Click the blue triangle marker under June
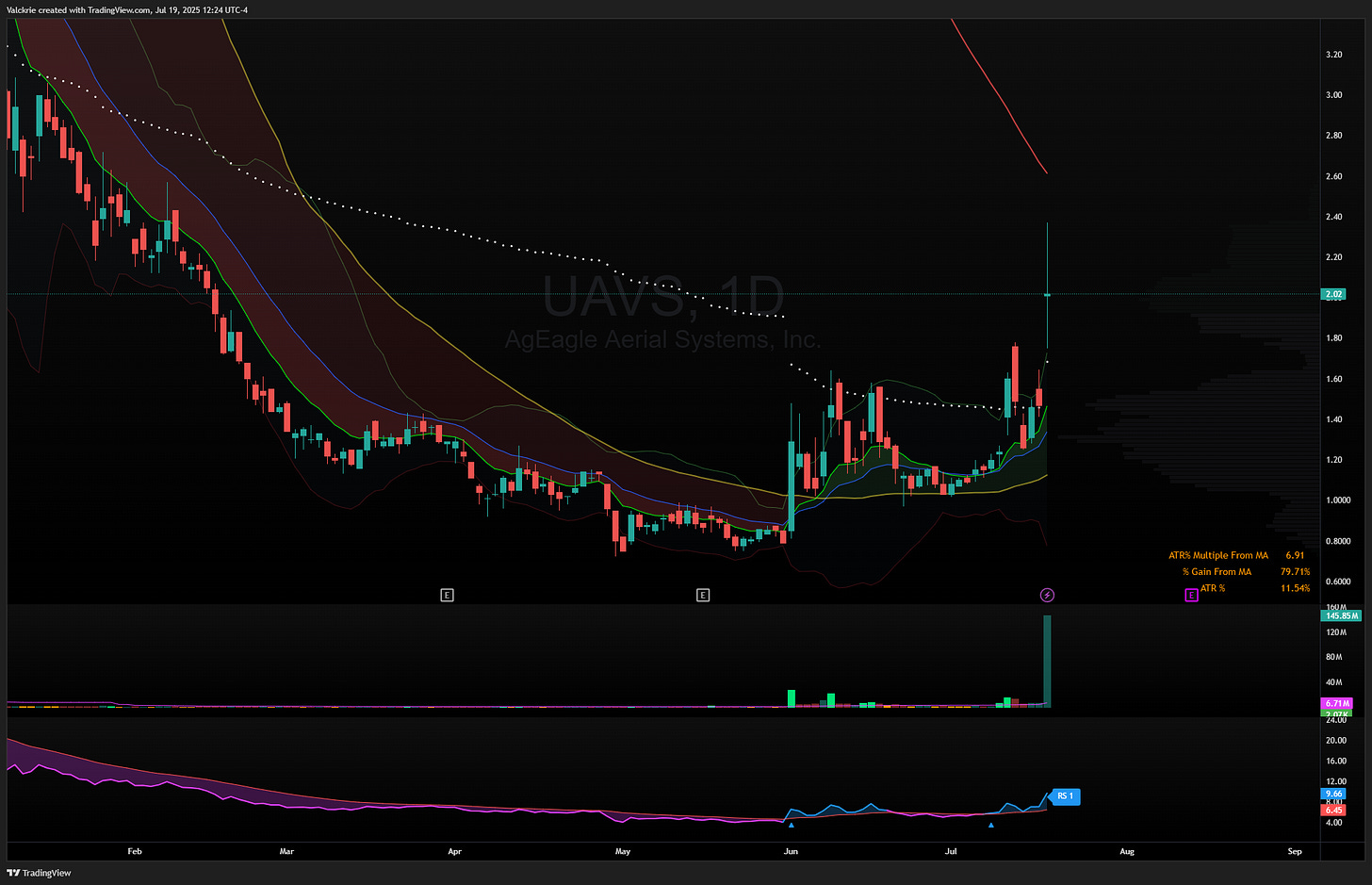1372x885 pixels. tap(791, 825)
